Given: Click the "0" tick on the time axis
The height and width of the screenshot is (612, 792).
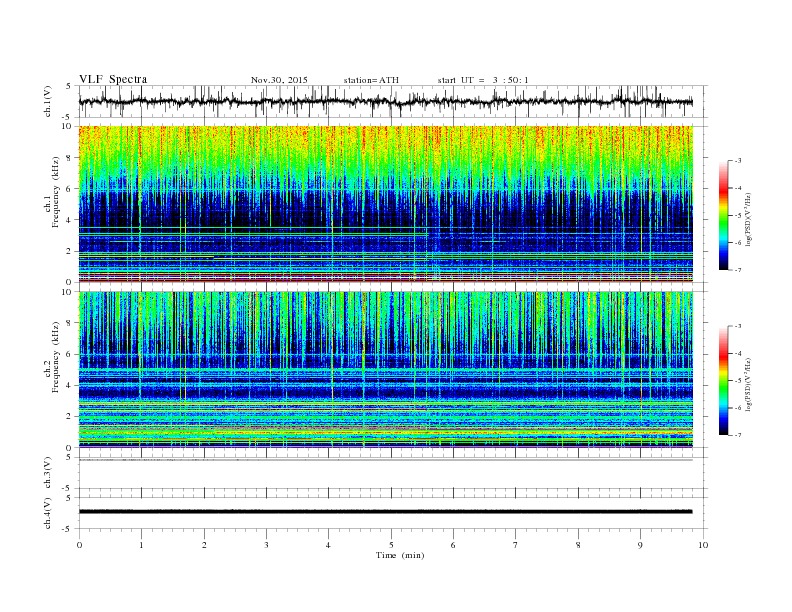Looking at the screenshot, I should click(x=79, y=545).
